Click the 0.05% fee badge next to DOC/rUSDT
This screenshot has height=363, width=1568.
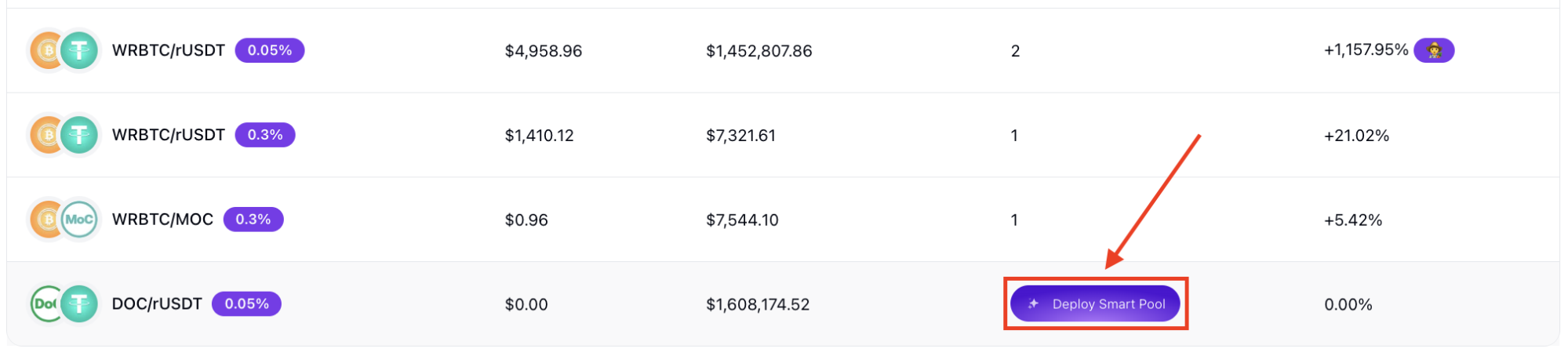(x=246, y=304)
